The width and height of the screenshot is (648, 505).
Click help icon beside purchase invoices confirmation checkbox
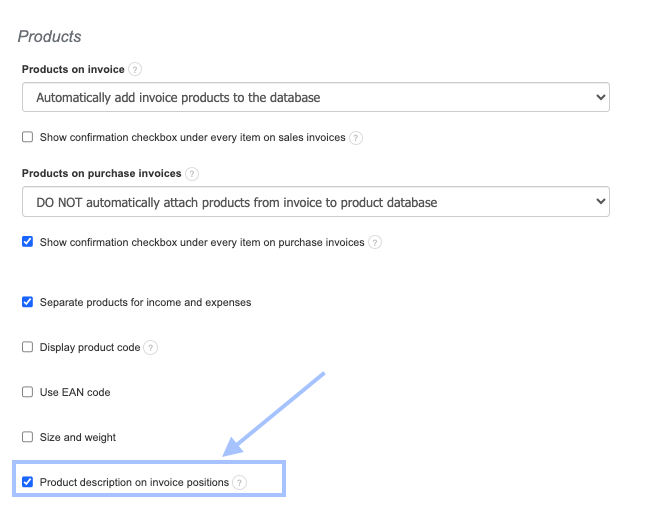374,242
